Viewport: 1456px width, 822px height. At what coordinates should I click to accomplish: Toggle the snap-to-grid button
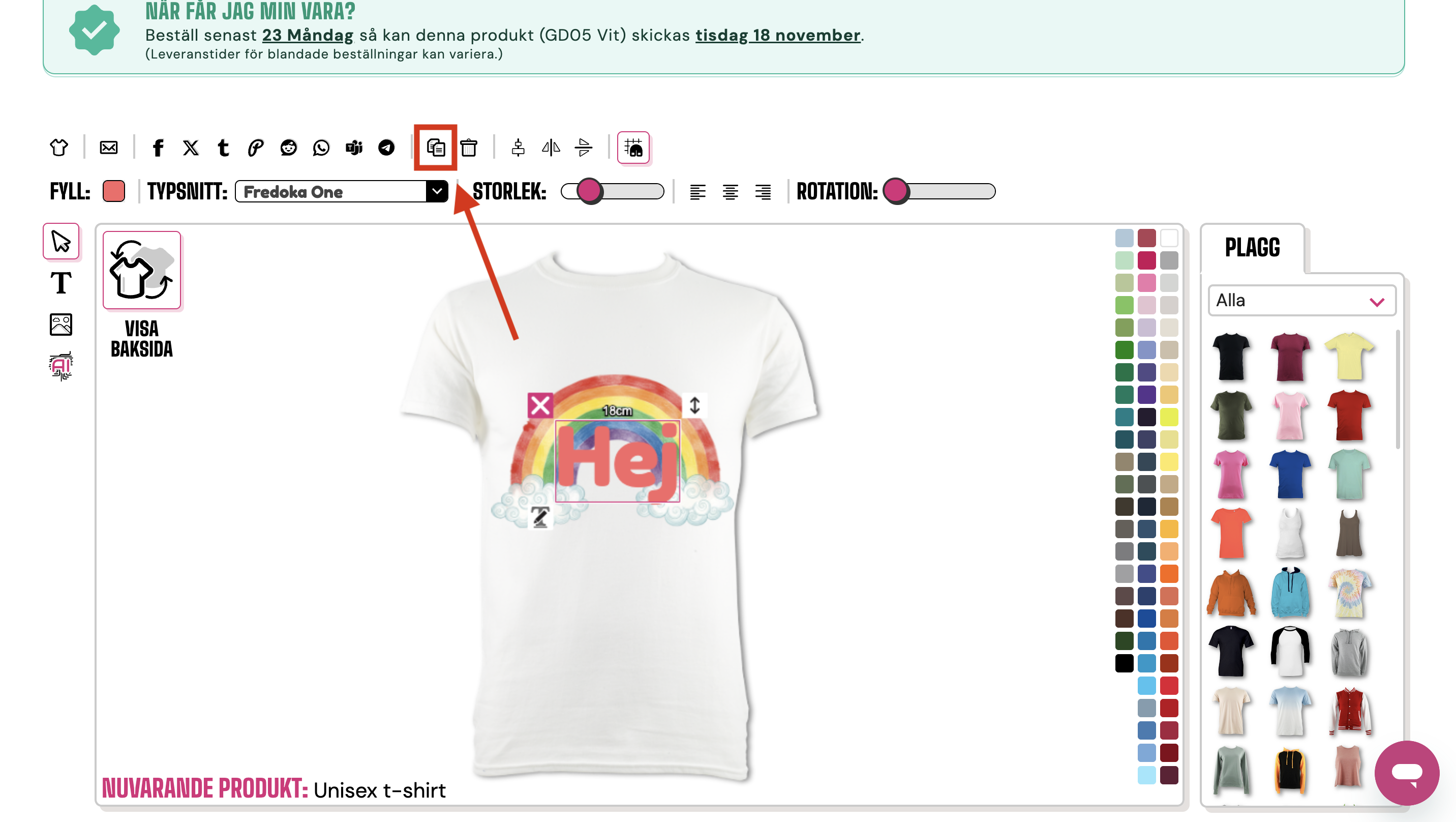click(x=633, y=148)
